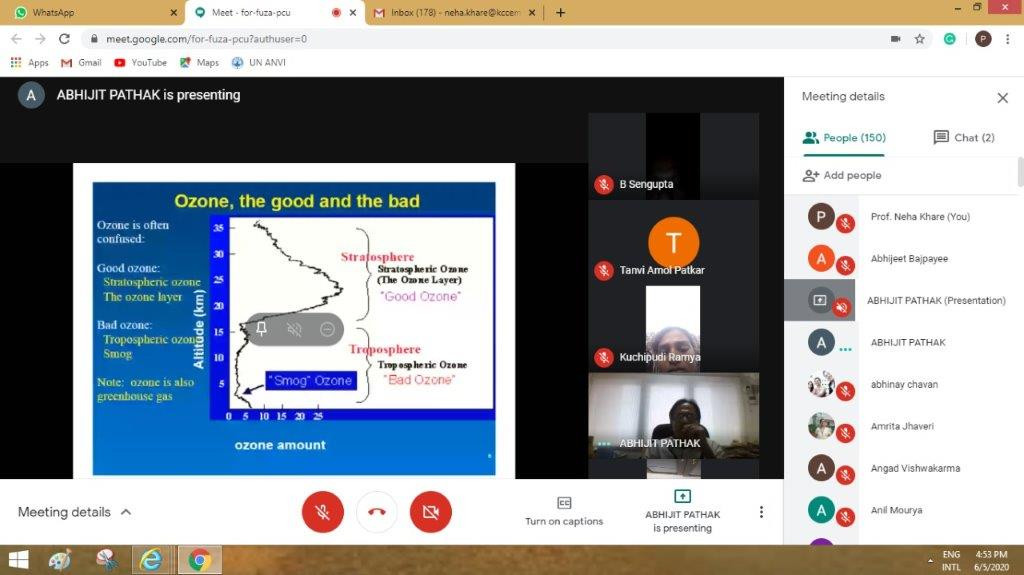Reload the Google Meet page
The image size is (1024, 575).
click(65, 39)
